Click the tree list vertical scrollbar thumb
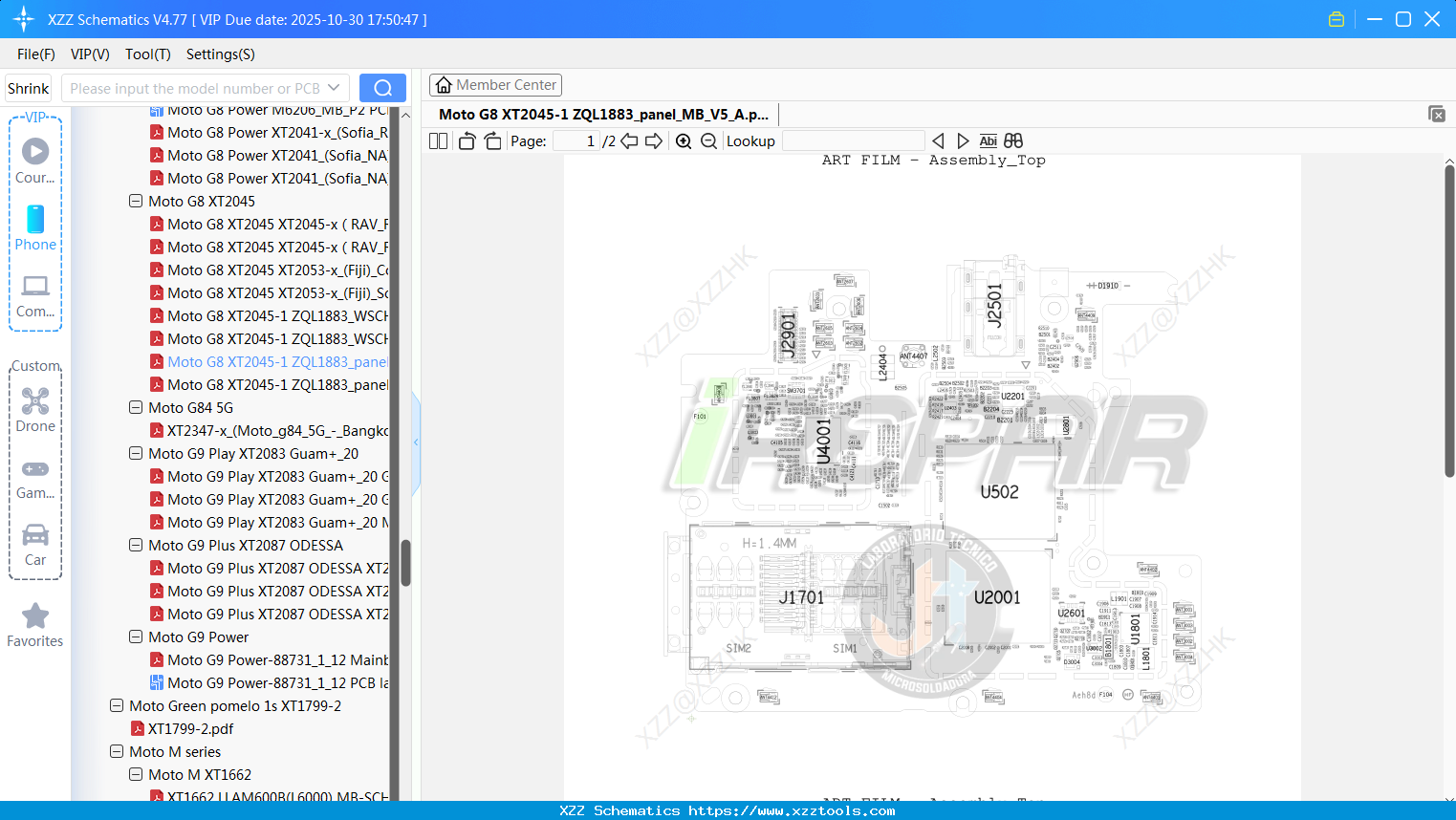 point(405,563)
